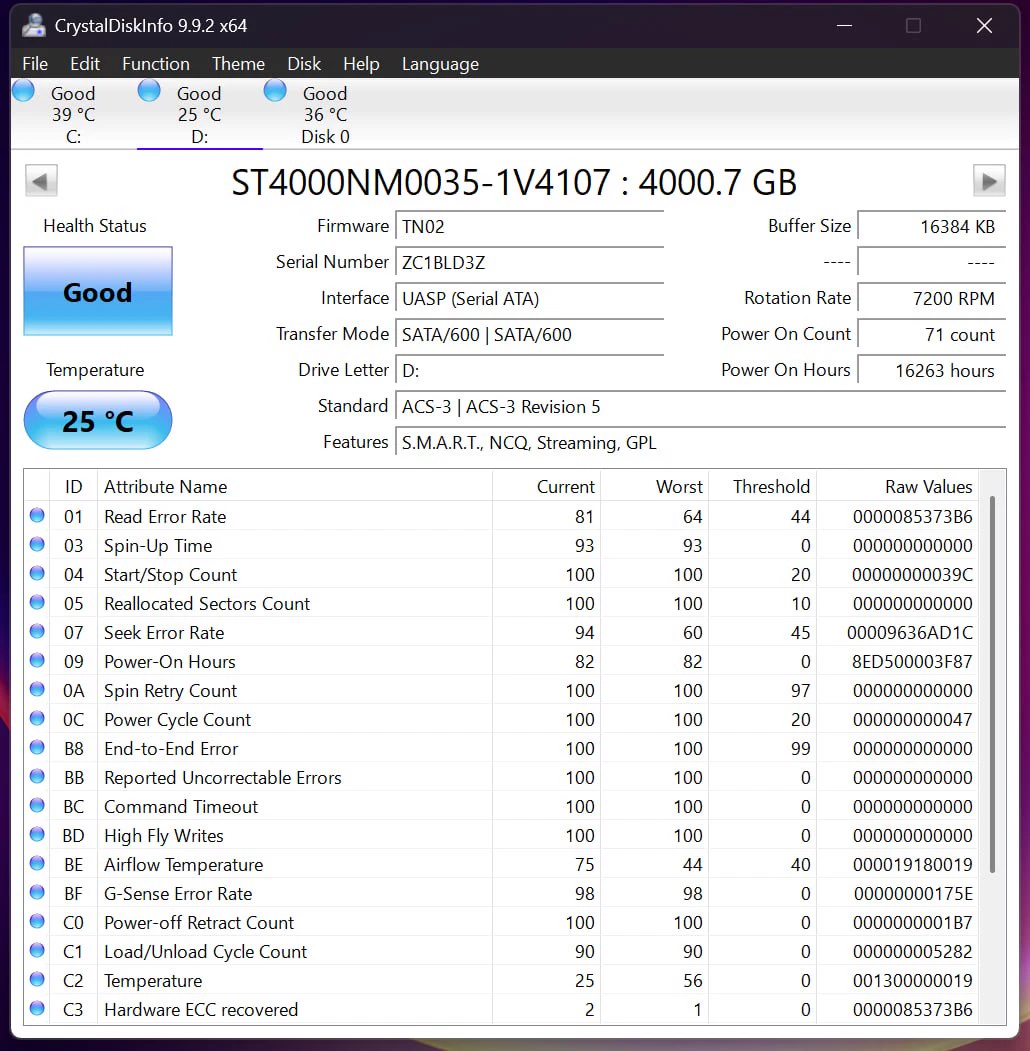Click status orb for End-to-End Error

coord(37,747)
